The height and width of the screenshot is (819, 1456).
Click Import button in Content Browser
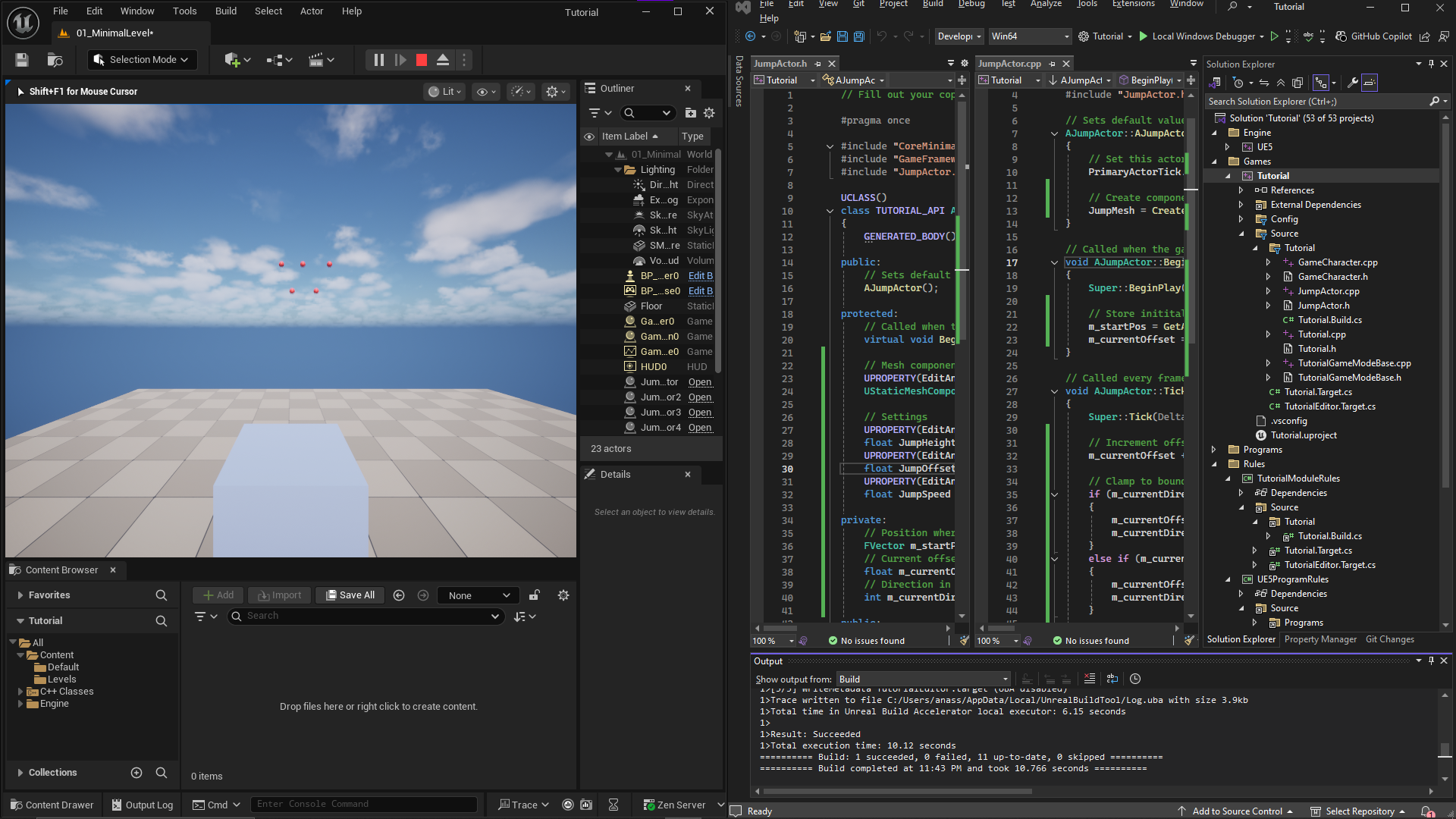pos(280,595)
